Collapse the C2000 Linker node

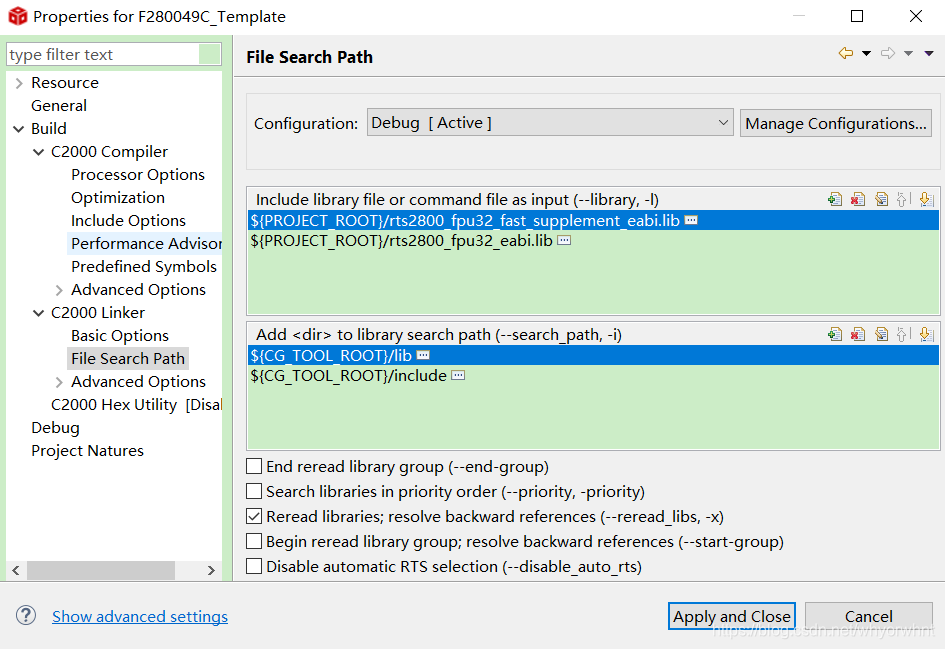(x=39, y=313)
